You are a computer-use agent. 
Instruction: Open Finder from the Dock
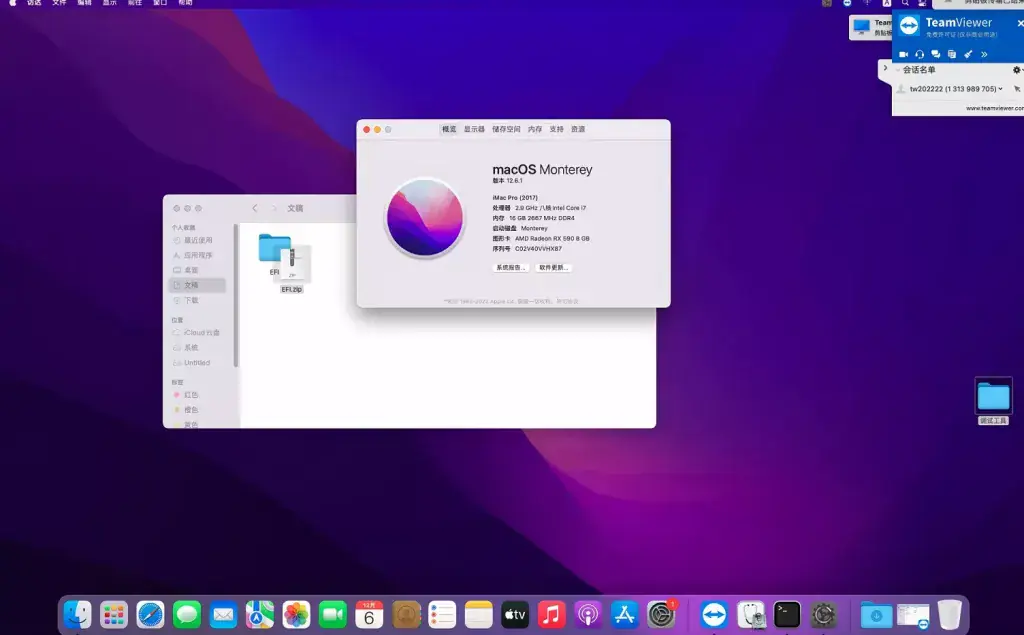[78, 615]
